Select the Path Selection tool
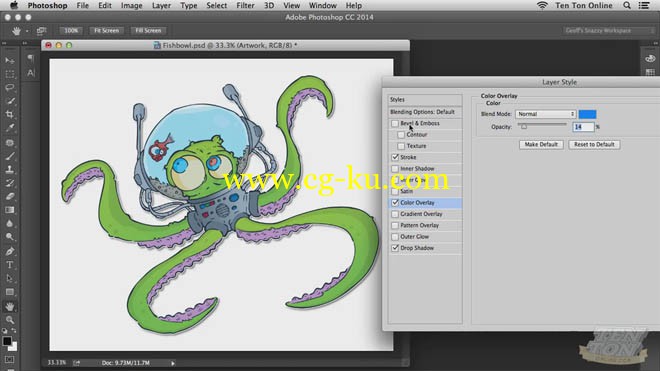The width and height of the screenshot is (660, 371). click(x=10, y=279)
